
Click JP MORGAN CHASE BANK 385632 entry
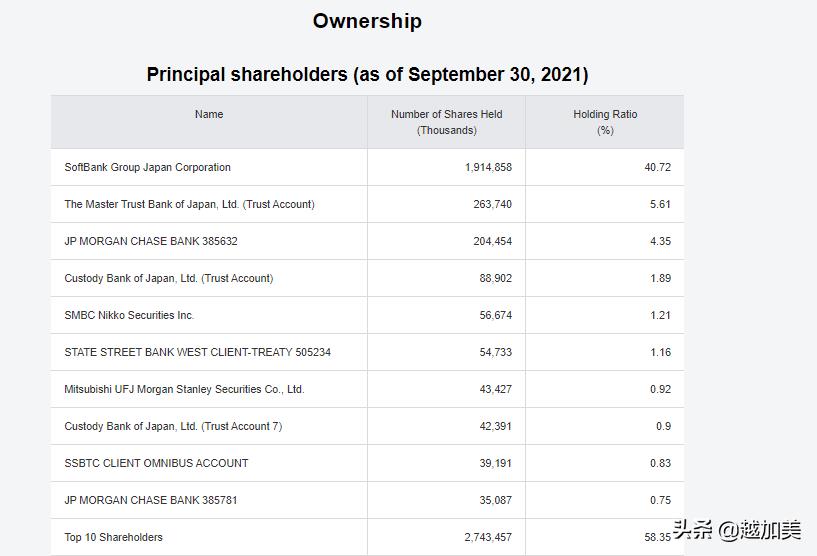point(151,242)
